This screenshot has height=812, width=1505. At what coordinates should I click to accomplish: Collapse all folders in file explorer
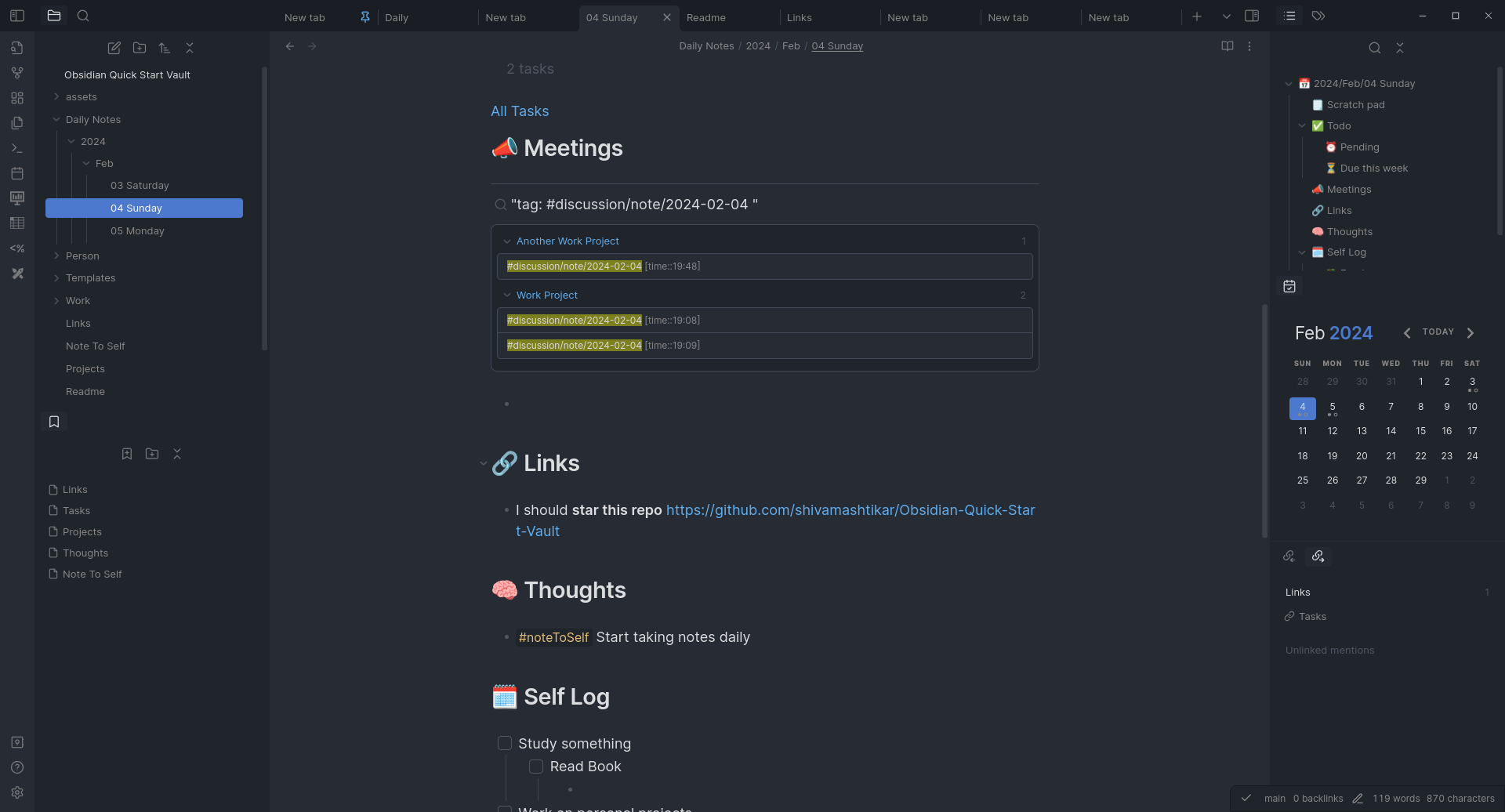190,48
